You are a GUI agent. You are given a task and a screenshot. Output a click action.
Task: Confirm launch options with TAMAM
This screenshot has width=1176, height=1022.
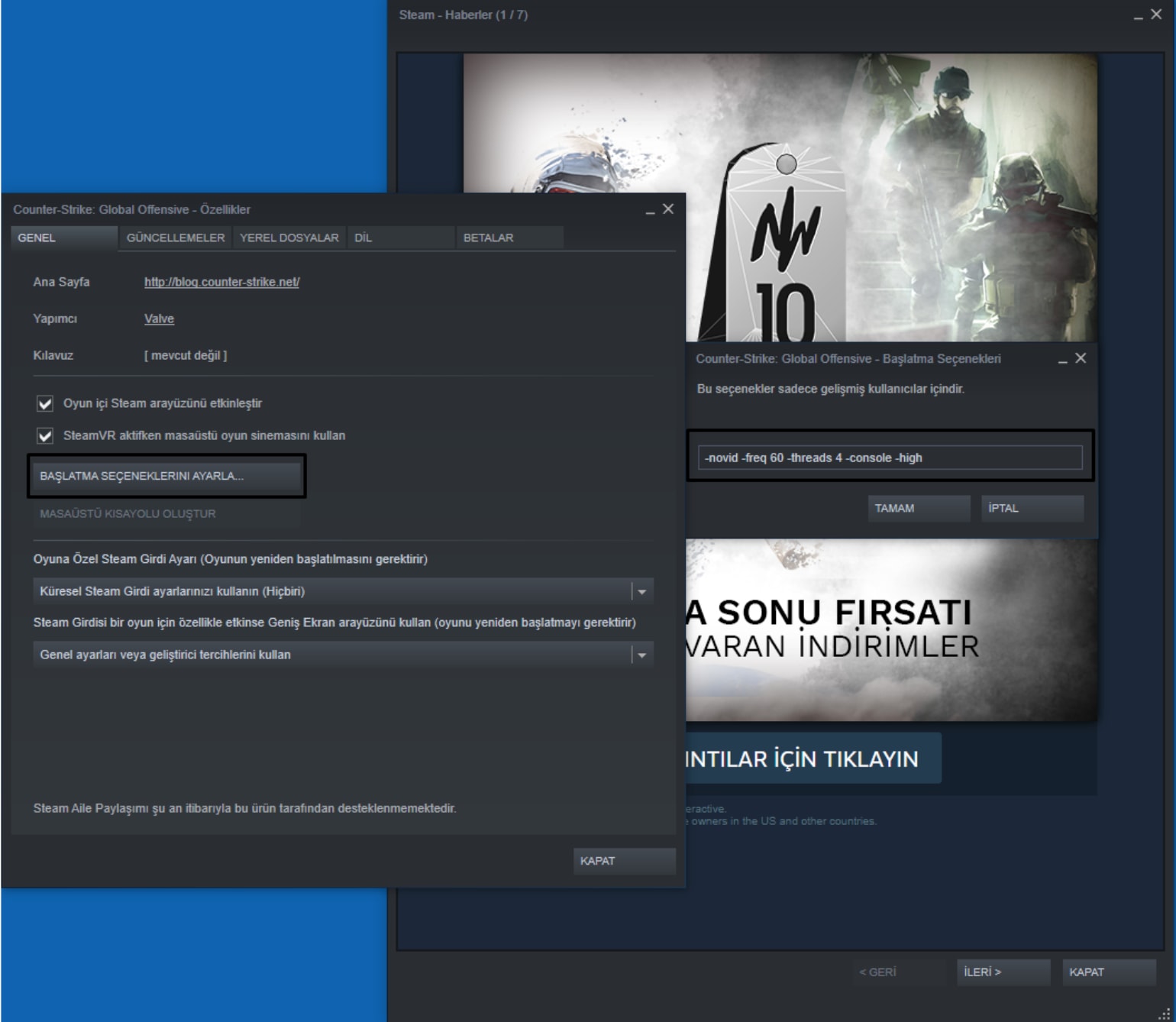click(x=918, y=508)
